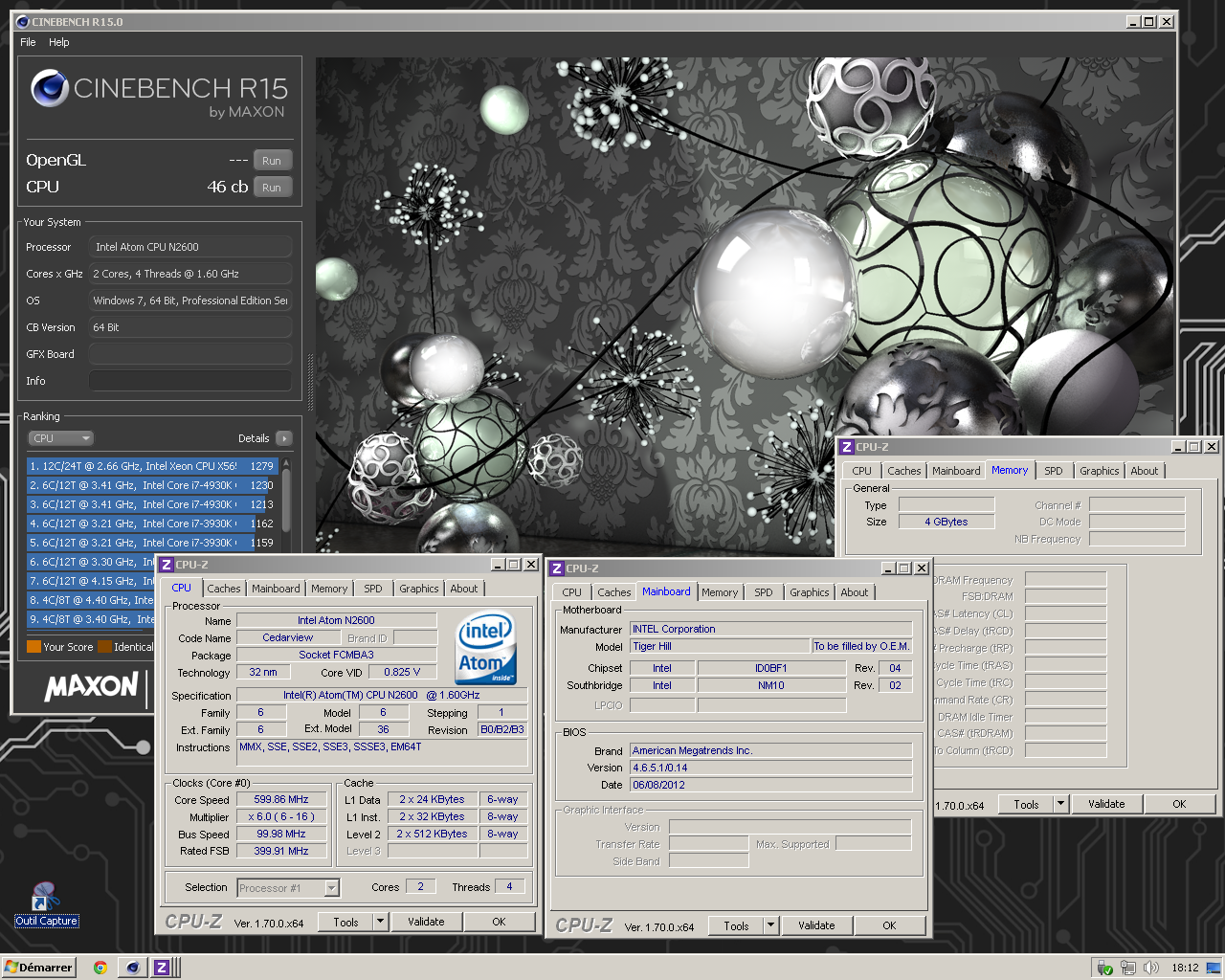Switch to Caches tab in CPU window
The image size is (1225, 980).
click(224, 589)
